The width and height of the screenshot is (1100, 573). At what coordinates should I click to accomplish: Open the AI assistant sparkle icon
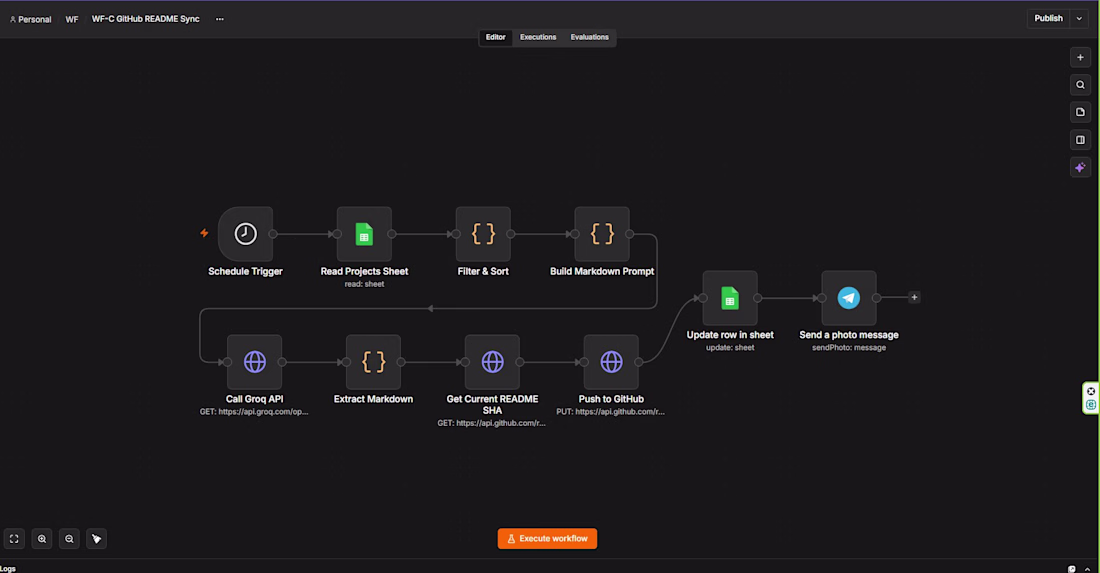coord(1080,168)
